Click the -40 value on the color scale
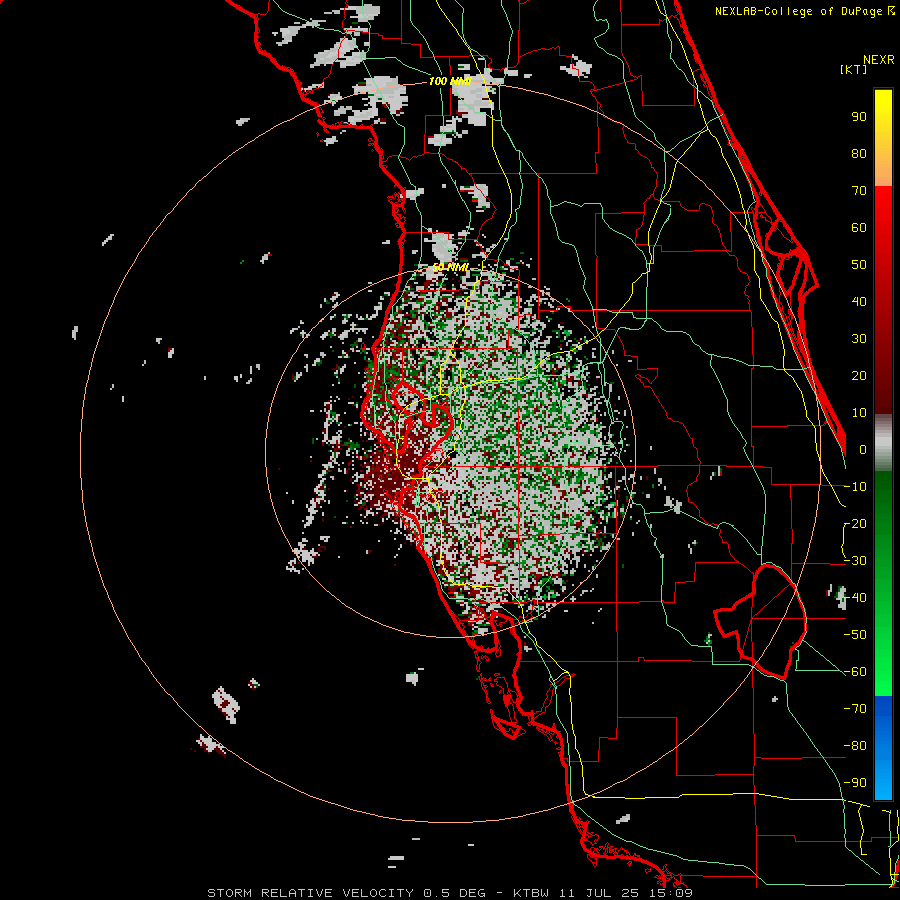The image size is (900, 900). [x=855, y=598]
